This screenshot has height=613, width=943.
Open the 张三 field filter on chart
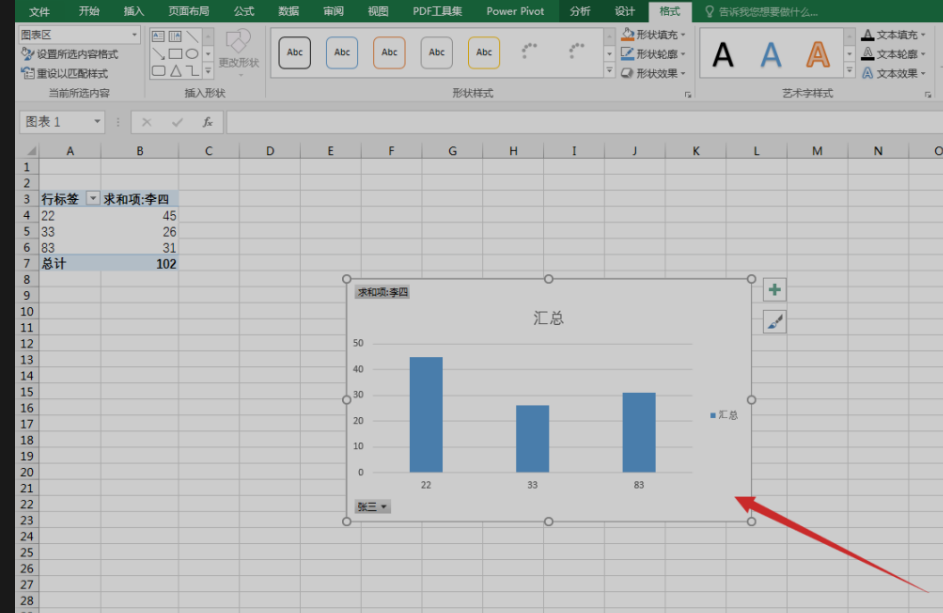pyautogui.click(x=373, y=507)
